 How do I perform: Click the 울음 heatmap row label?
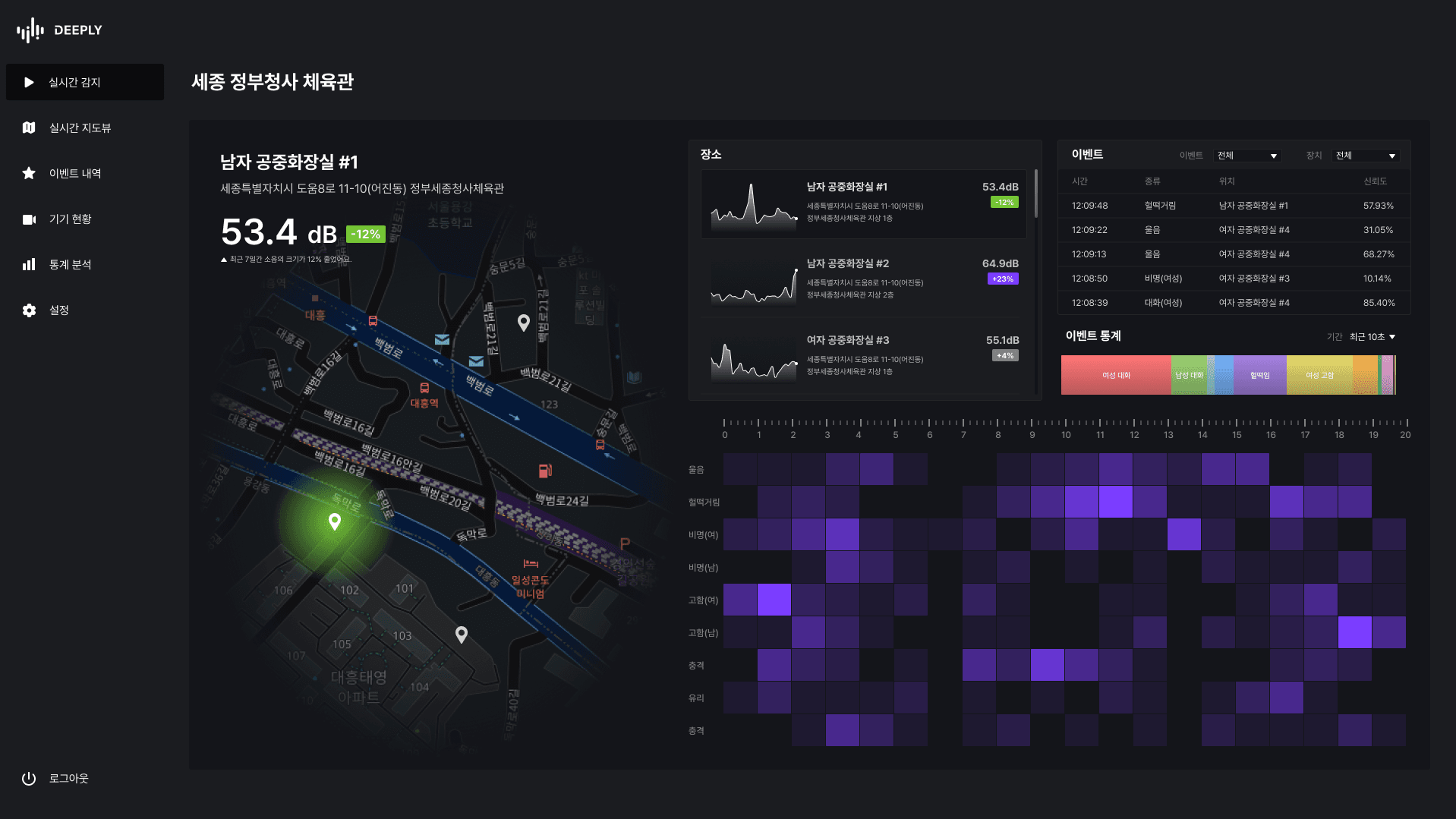[696, 470]
